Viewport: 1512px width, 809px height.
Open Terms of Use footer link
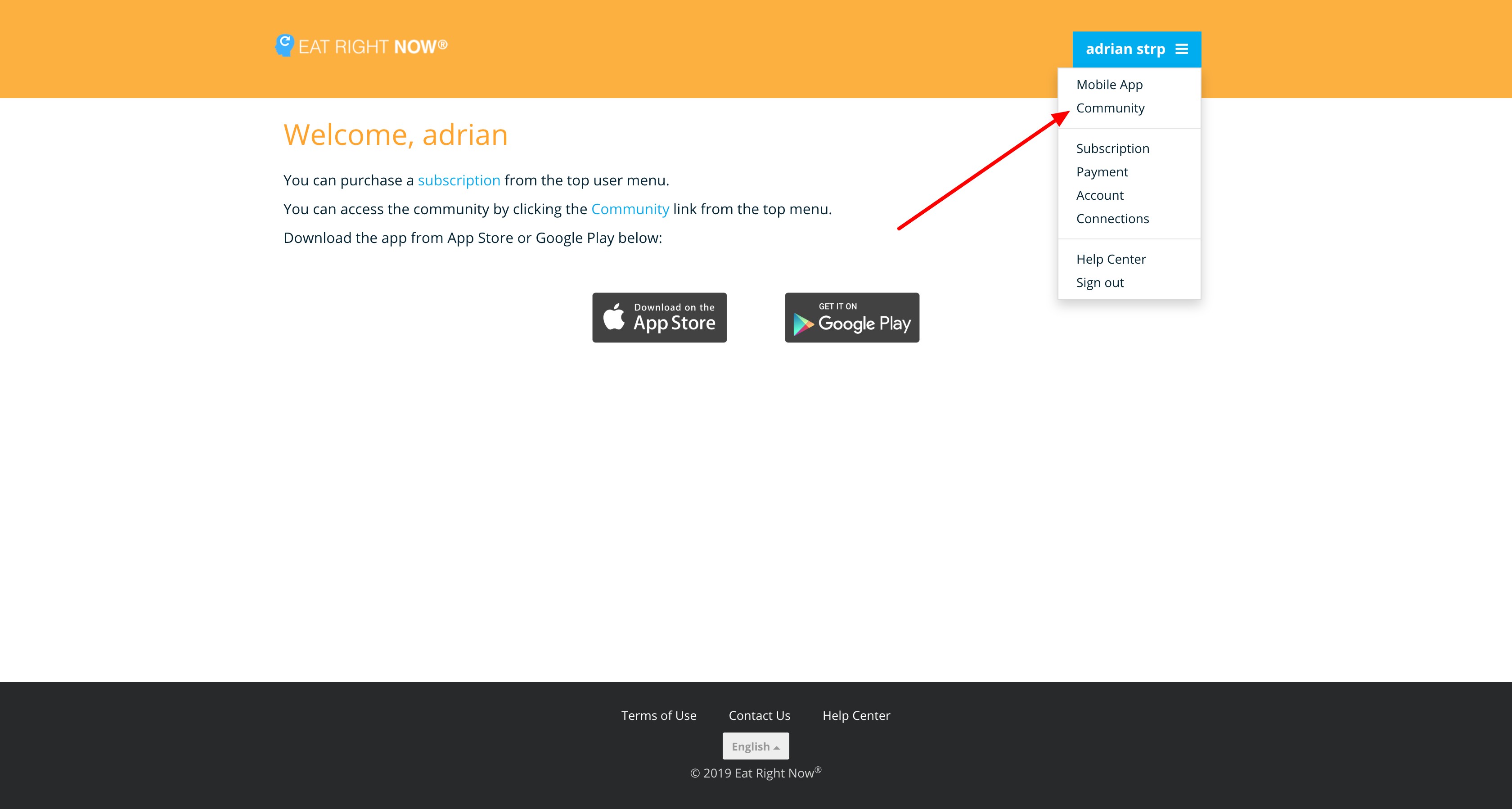click(658, 716)
